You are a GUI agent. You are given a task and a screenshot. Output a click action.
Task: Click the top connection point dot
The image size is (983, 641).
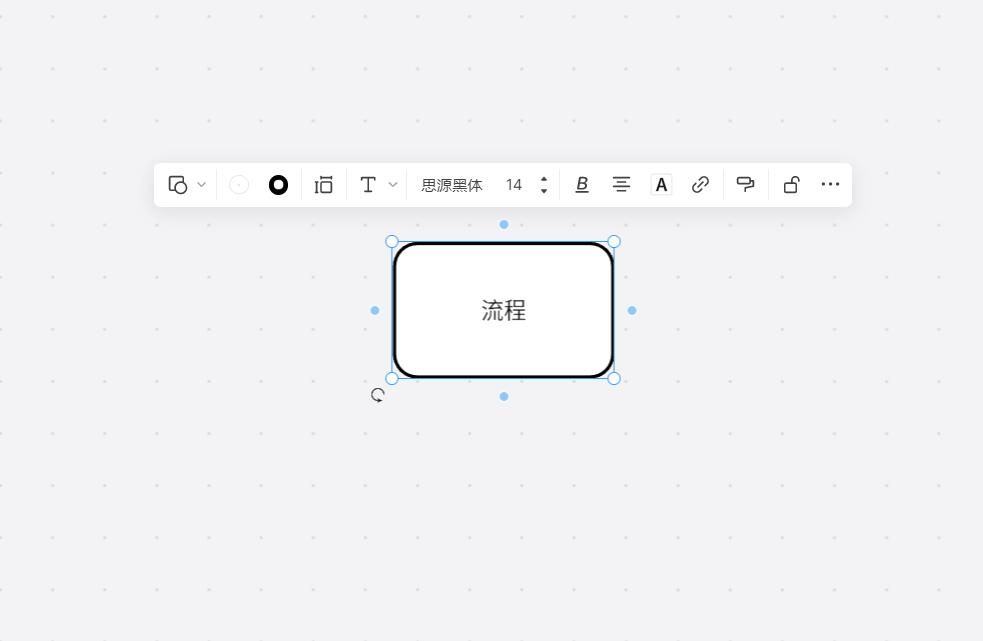(x=504, y=224)
